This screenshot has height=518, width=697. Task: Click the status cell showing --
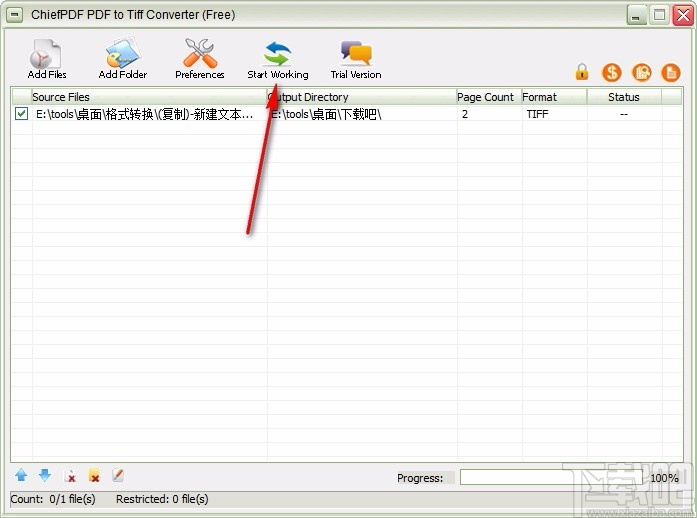[624, 114]
